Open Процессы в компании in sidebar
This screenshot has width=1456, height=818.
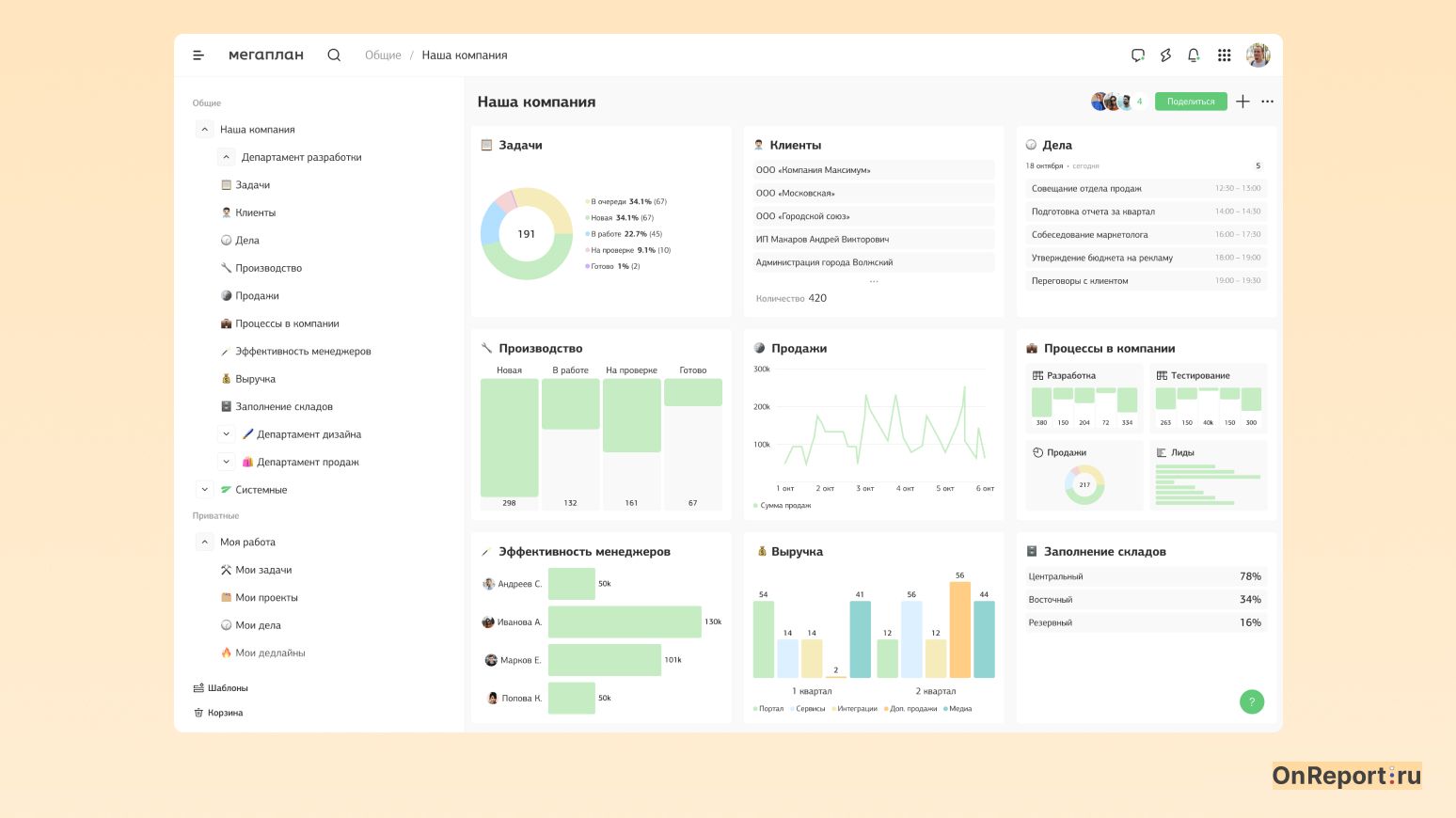[280, 323]
